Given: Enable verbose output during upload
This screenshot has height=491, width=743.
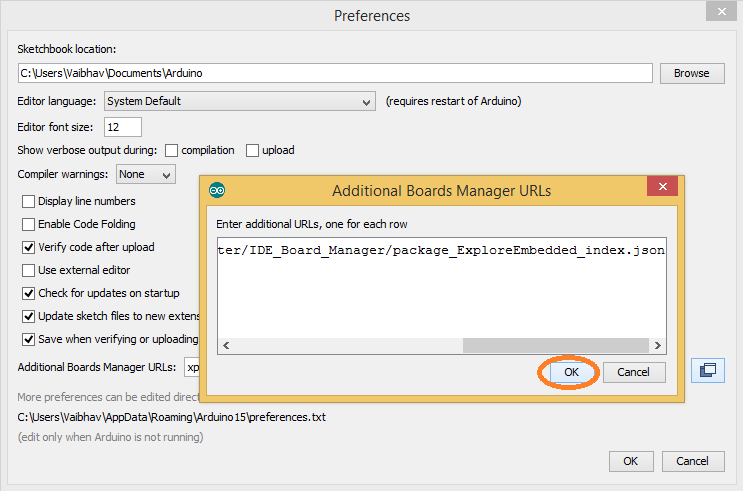Looking at the screenshot, I should [252, 150].
